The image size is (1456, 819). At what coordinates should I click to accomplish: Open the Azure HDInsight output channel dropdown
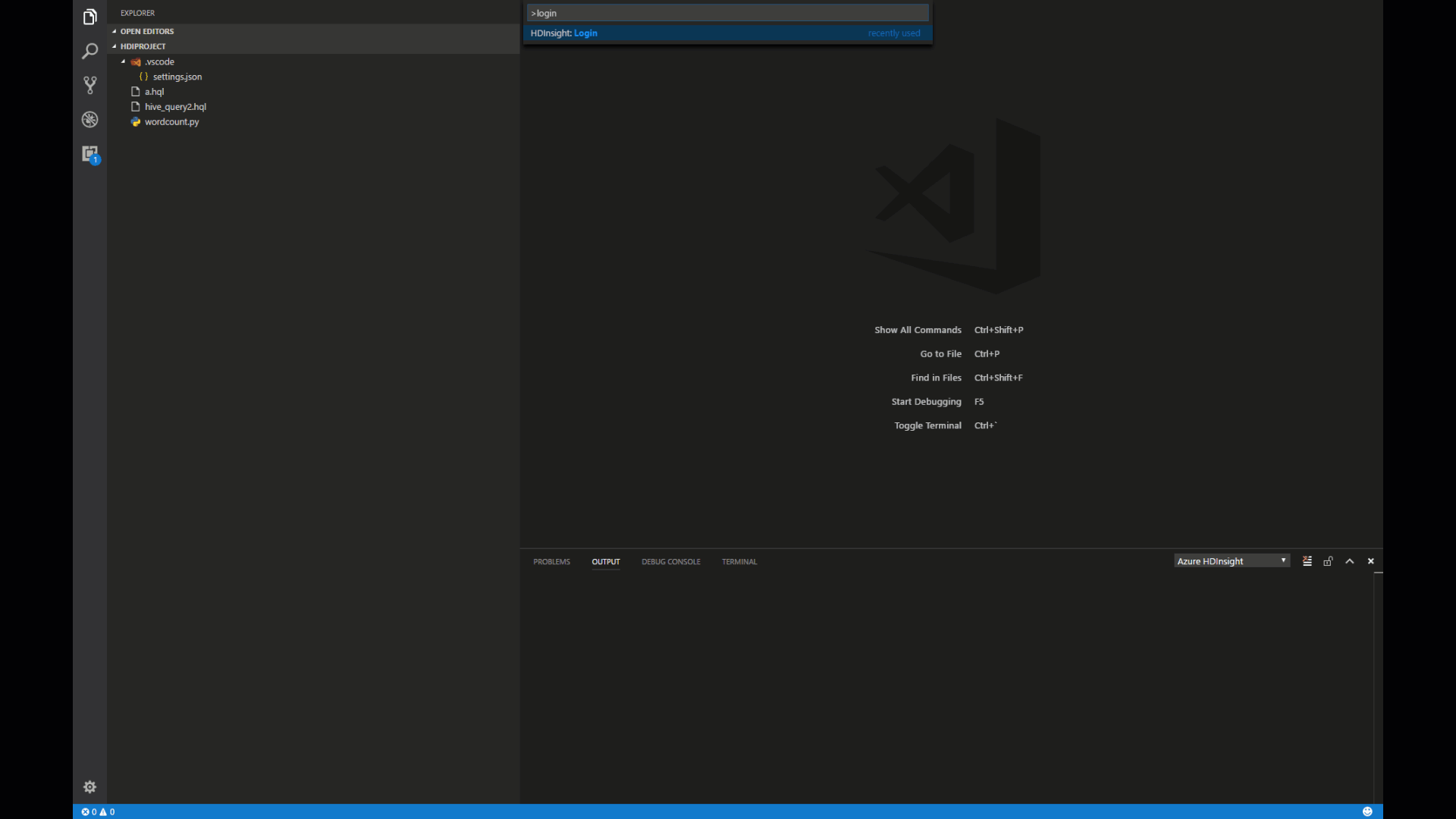pyautogui.click(x=1232, y=561)
